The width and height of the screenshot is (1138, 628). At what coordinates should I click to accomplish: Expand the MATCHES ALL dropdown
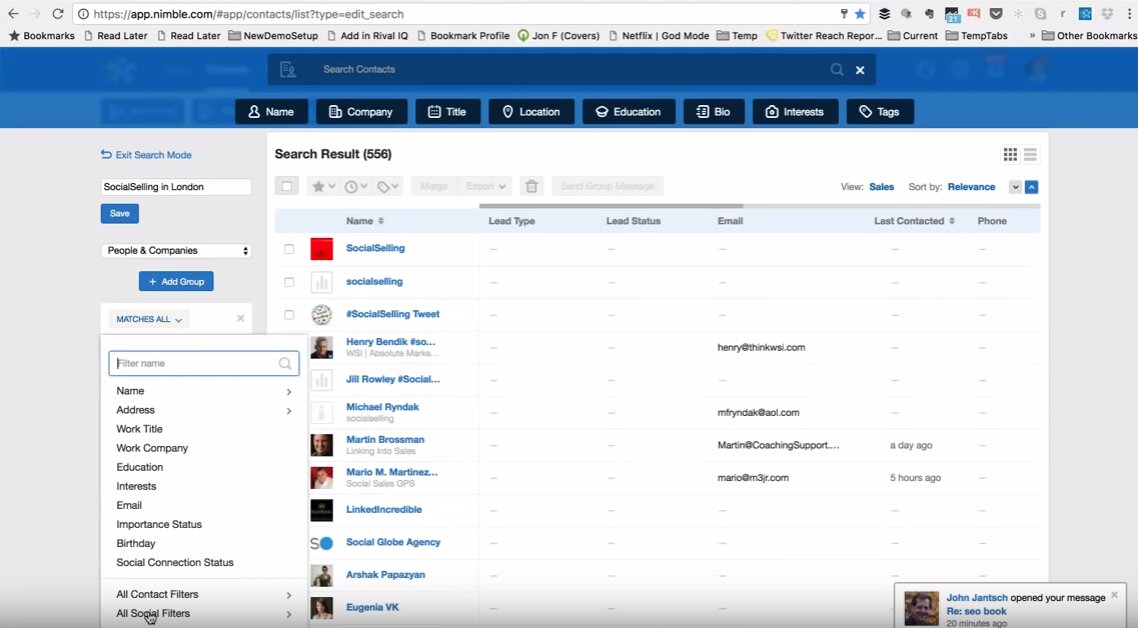(149, 320)
